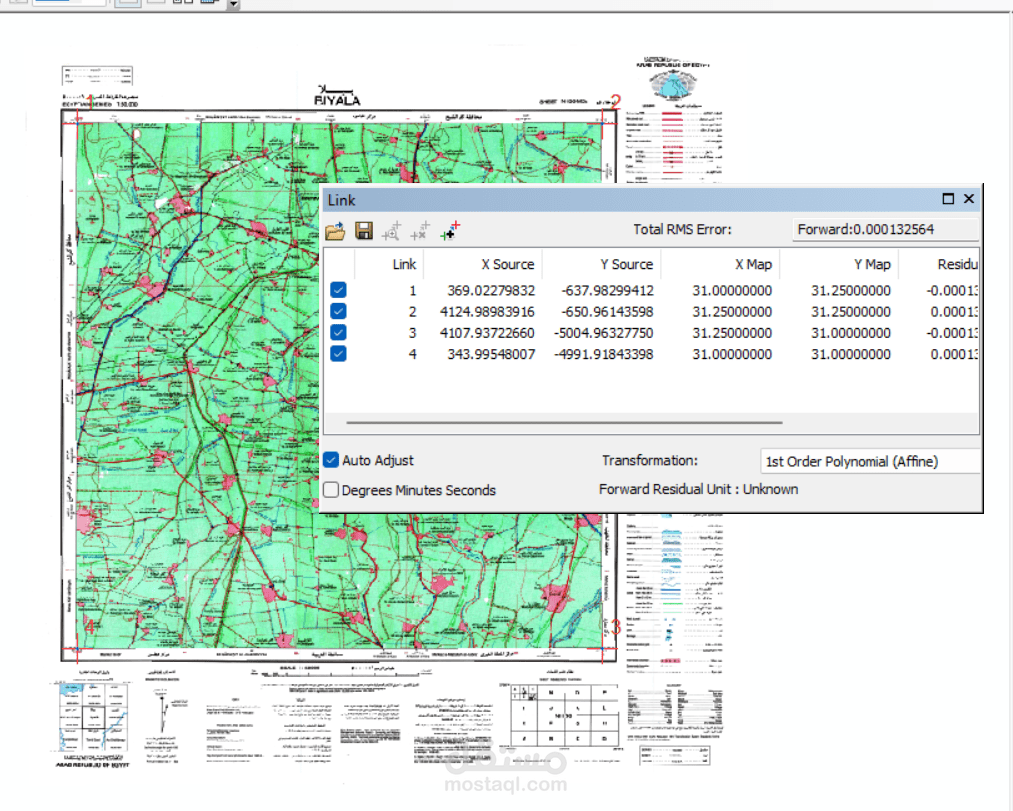Click the X Source column header

tap(508, 264)
